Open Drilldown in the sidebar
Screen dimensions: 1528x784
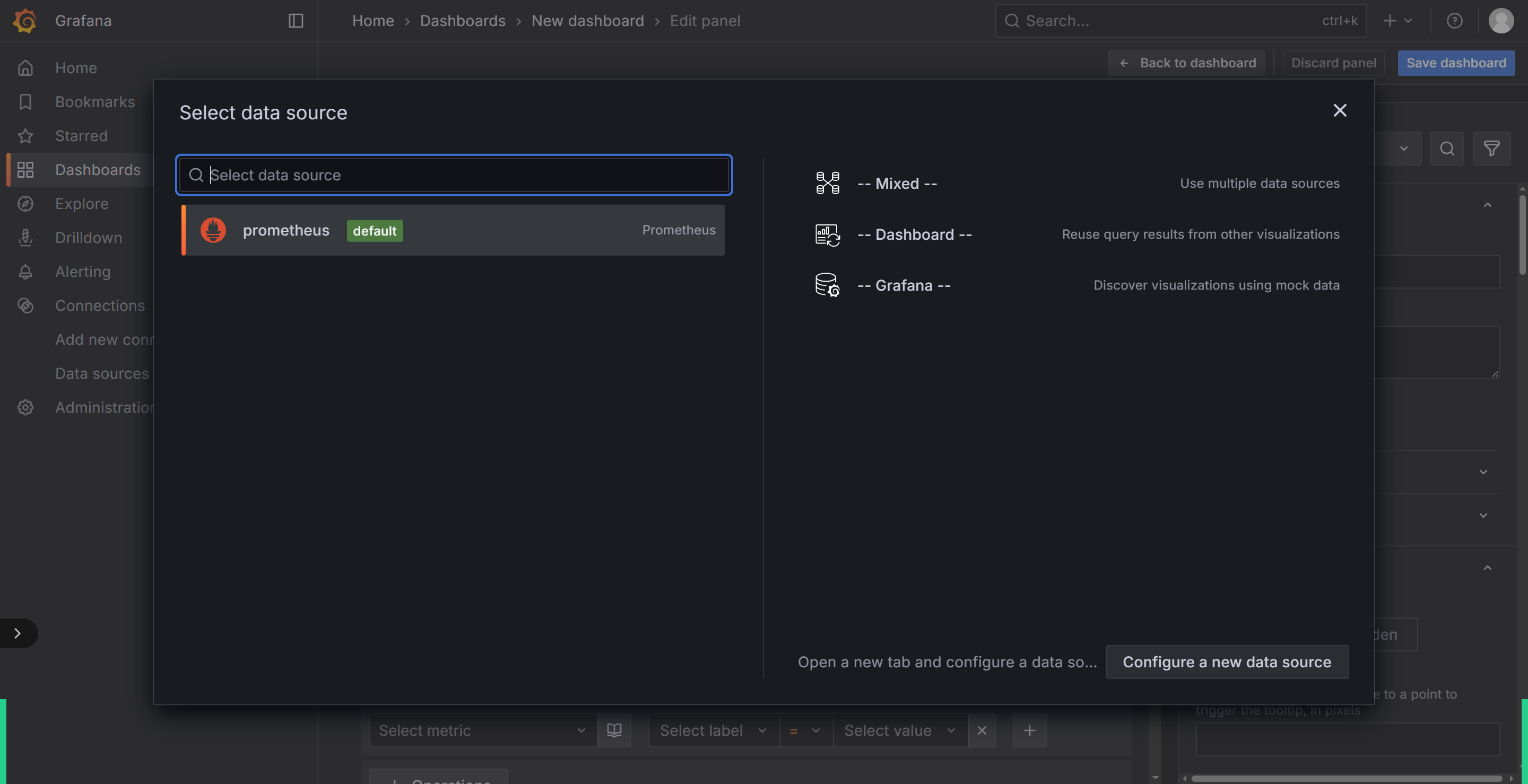click(89, 237)
